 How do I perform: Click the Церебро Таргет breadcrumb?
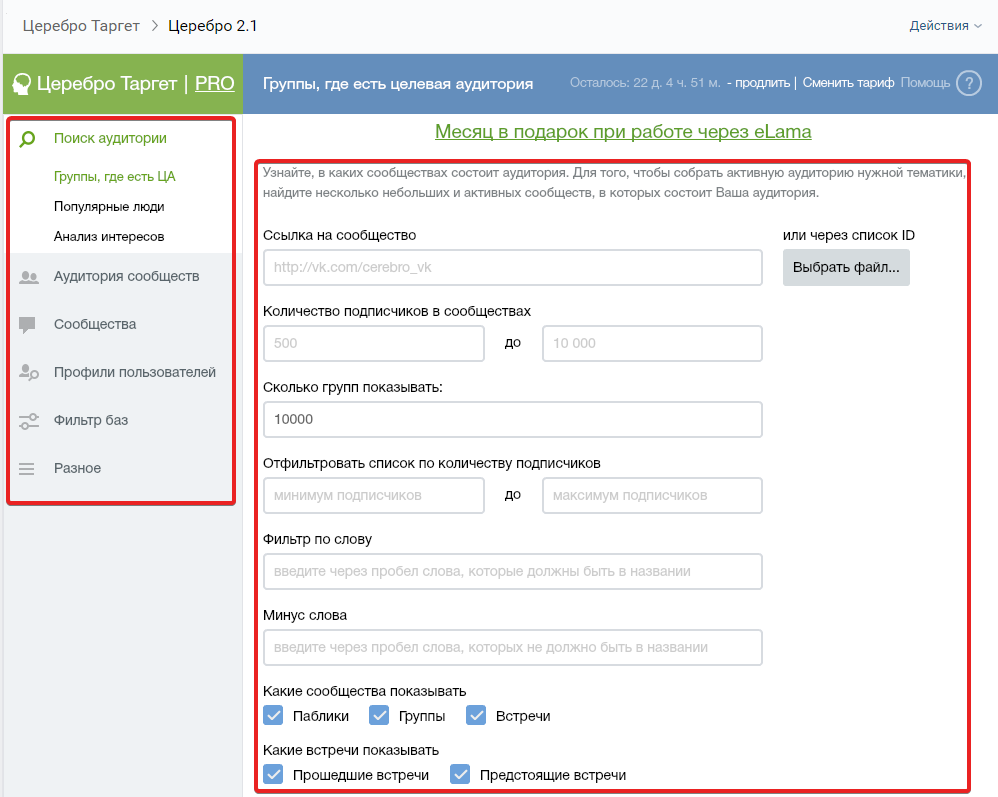click(81, 26)
